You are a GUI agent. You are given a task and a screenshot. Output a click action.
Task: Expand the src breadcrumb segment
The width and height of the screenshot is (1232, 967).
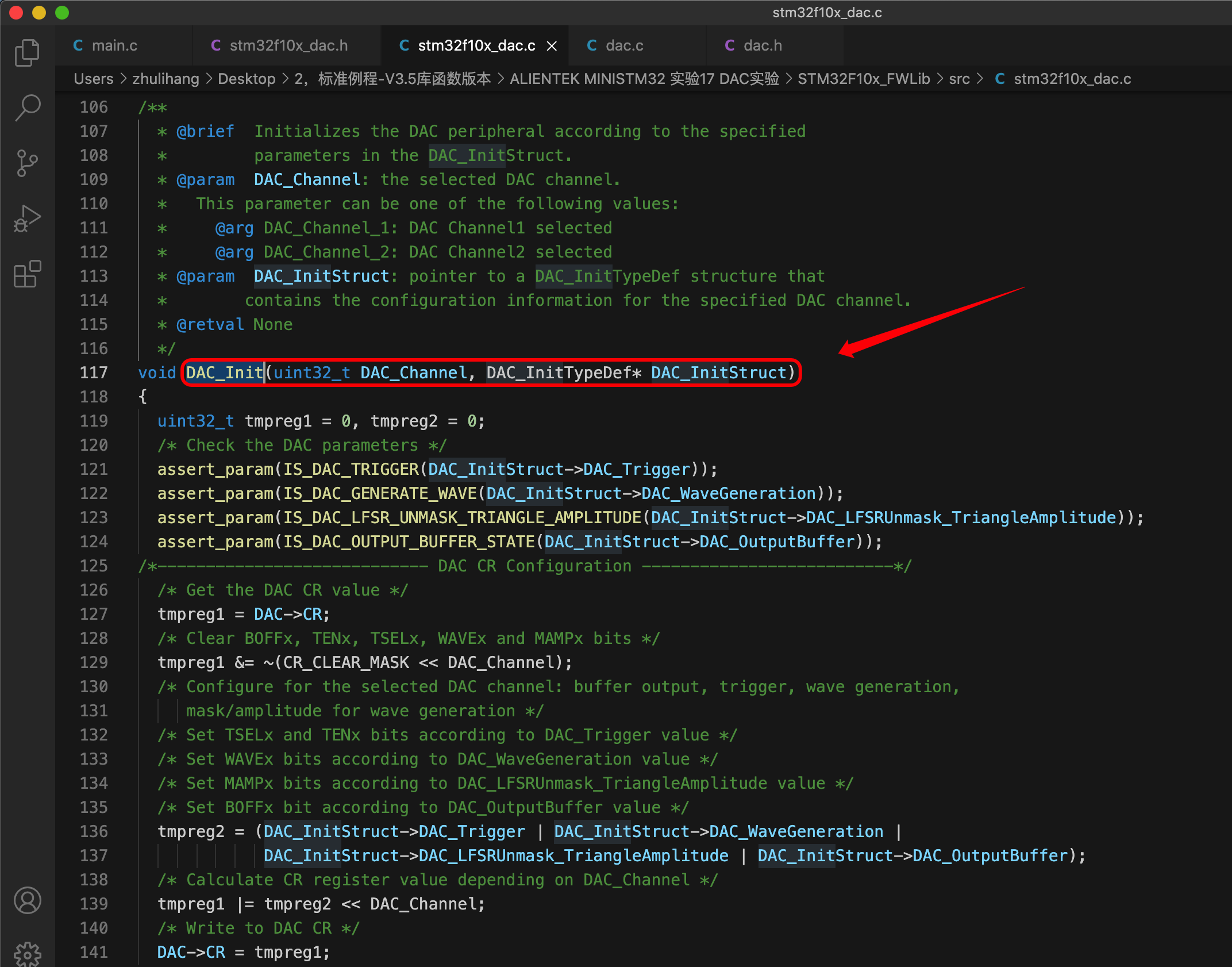pyautogui.click(x=959, y=79)
